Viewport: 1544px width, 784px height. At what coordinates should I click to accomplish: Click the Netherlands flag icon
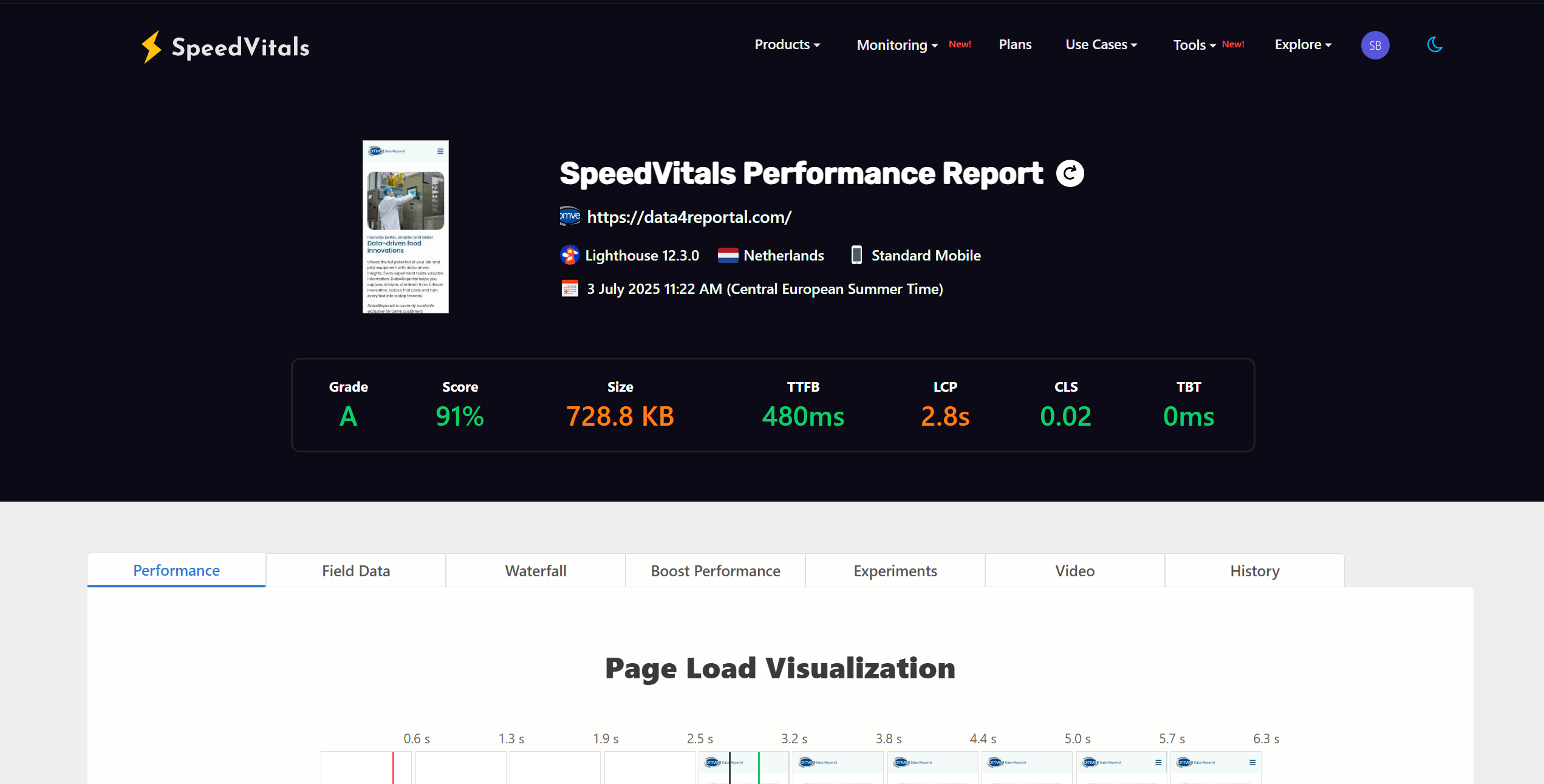[x=728, y=255]
